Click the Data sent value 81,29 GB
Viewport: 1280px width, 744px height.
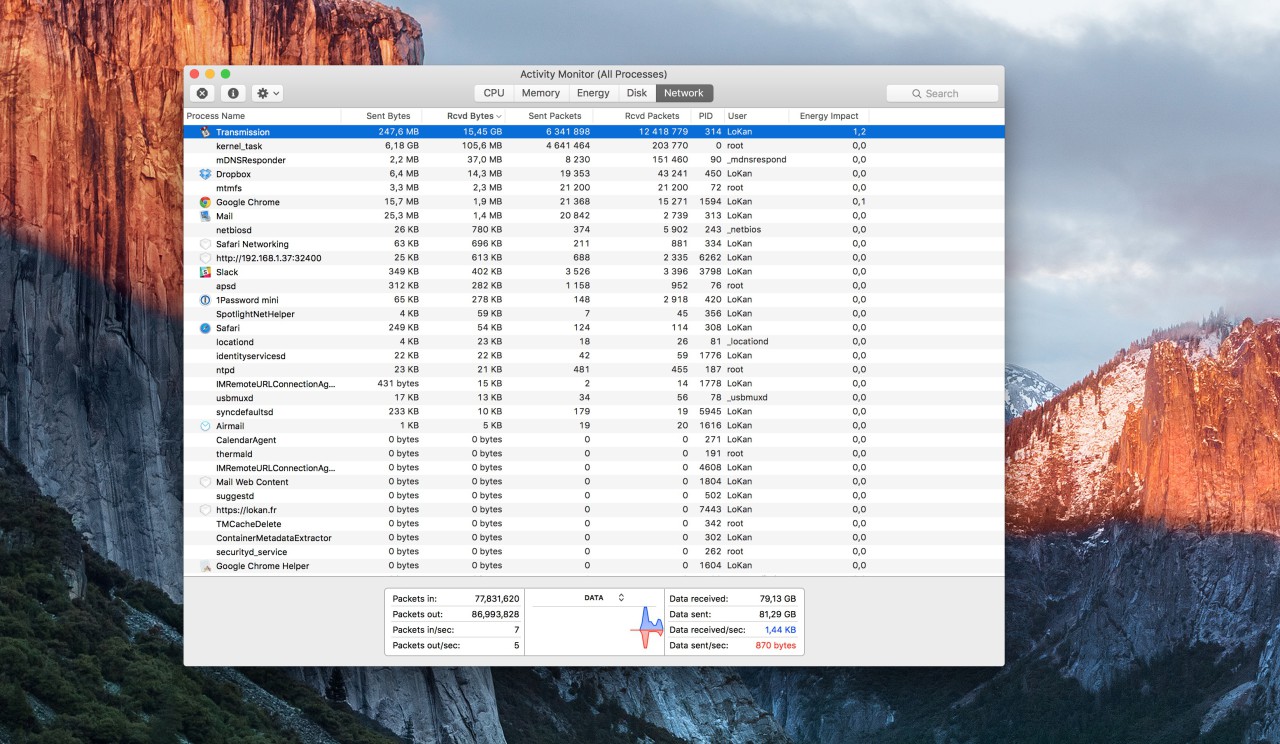777,615
